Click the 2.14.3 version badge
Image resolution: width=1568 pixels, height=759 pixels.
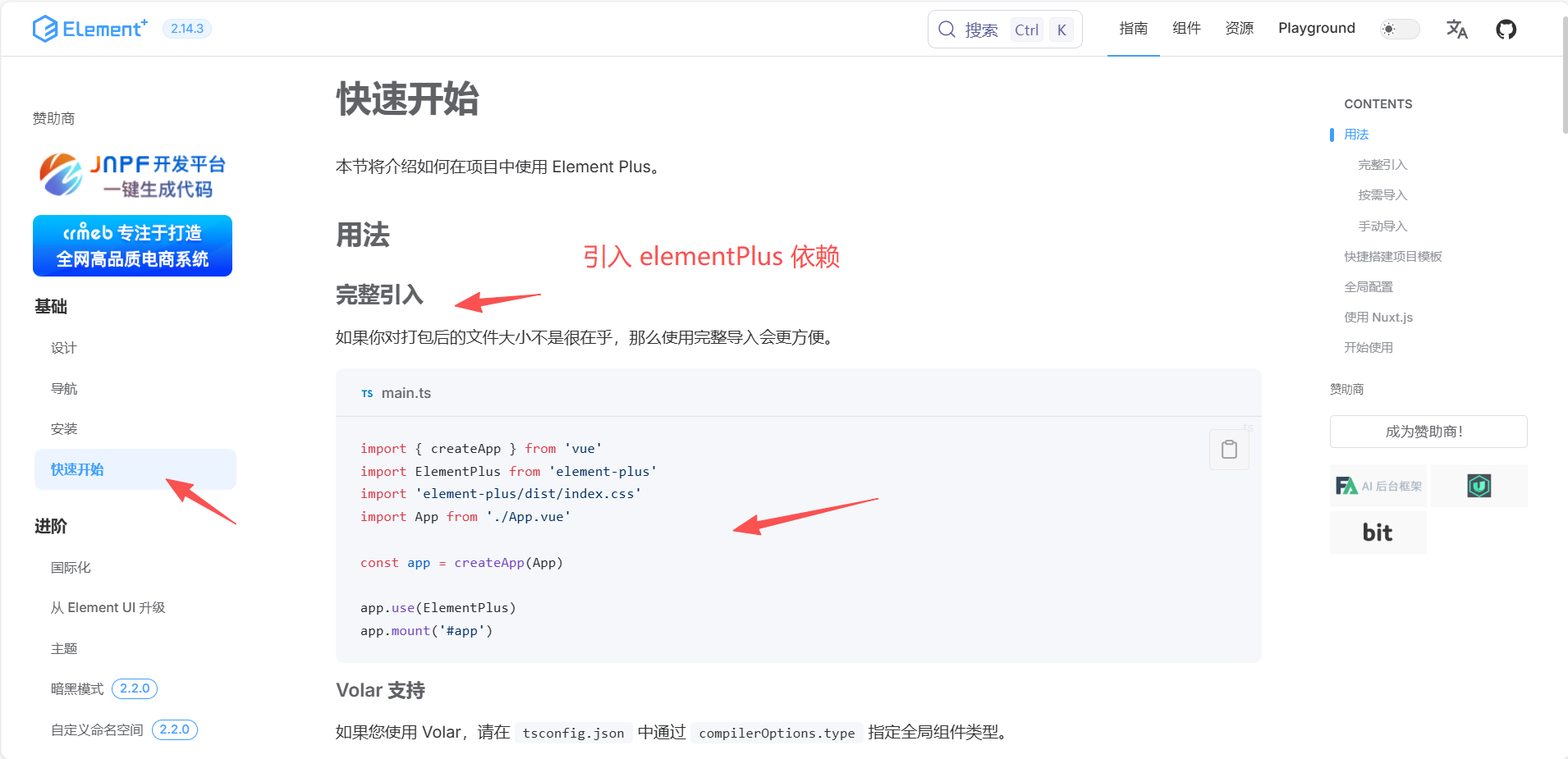click(187, 29)
